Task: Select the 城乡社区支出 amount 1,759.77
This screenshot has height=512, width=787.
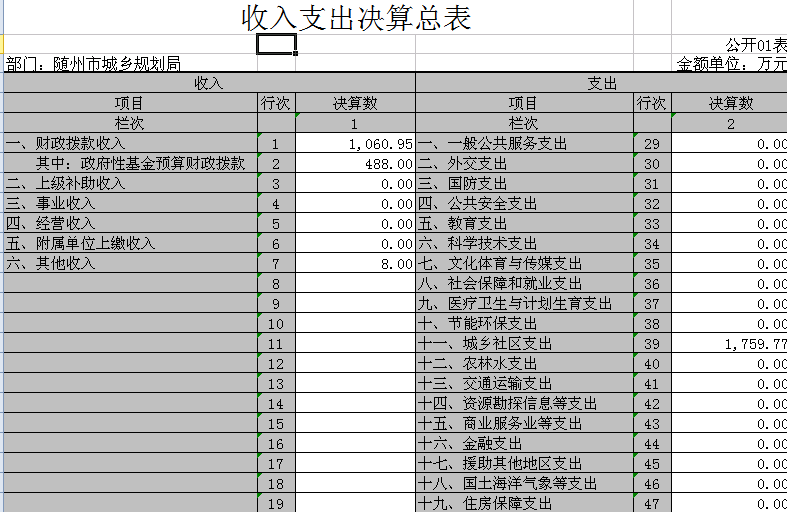Action: pos(730,344)
